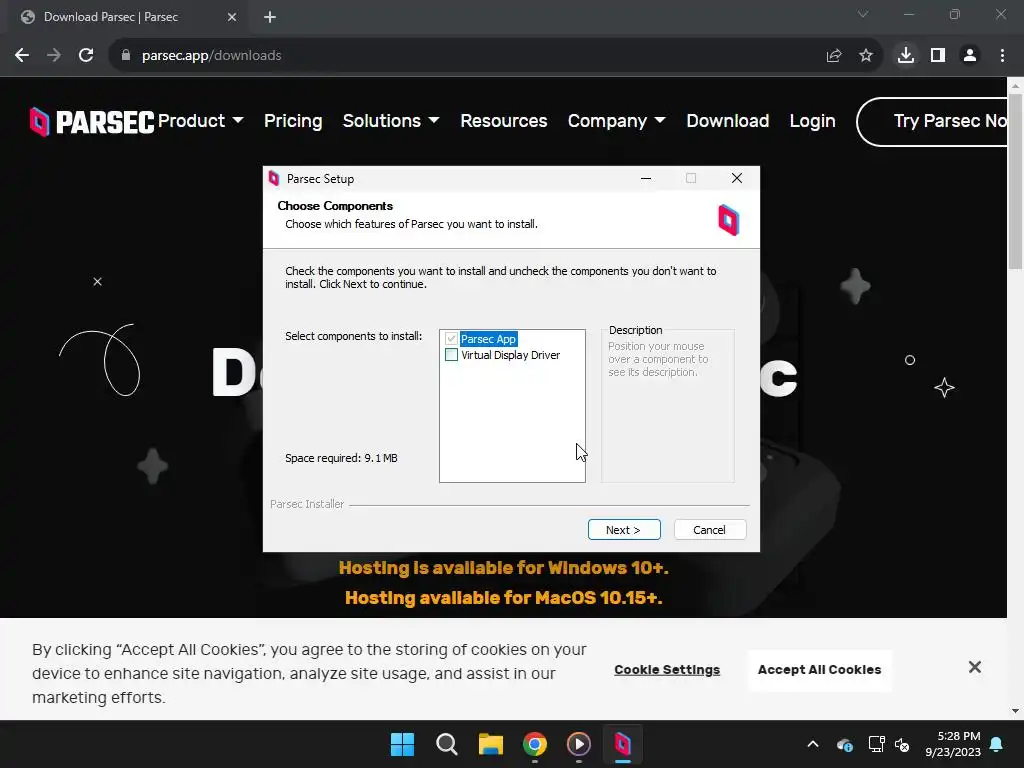Image resolution: width=1024 pixels, height=768 pixels.
Task: Open clock and calendar at 5:28 PM
Action: click(x=953, y=744)
